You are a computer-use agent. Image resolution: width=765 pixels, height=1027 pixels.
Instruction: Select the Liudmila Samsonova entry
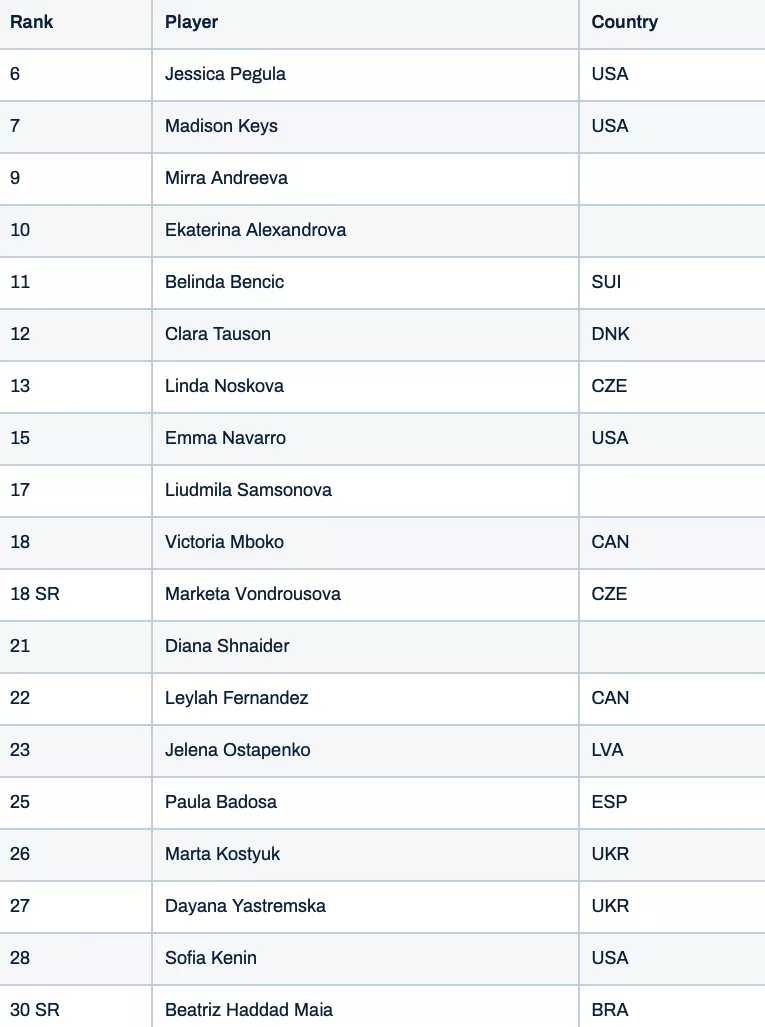point(248,490)
